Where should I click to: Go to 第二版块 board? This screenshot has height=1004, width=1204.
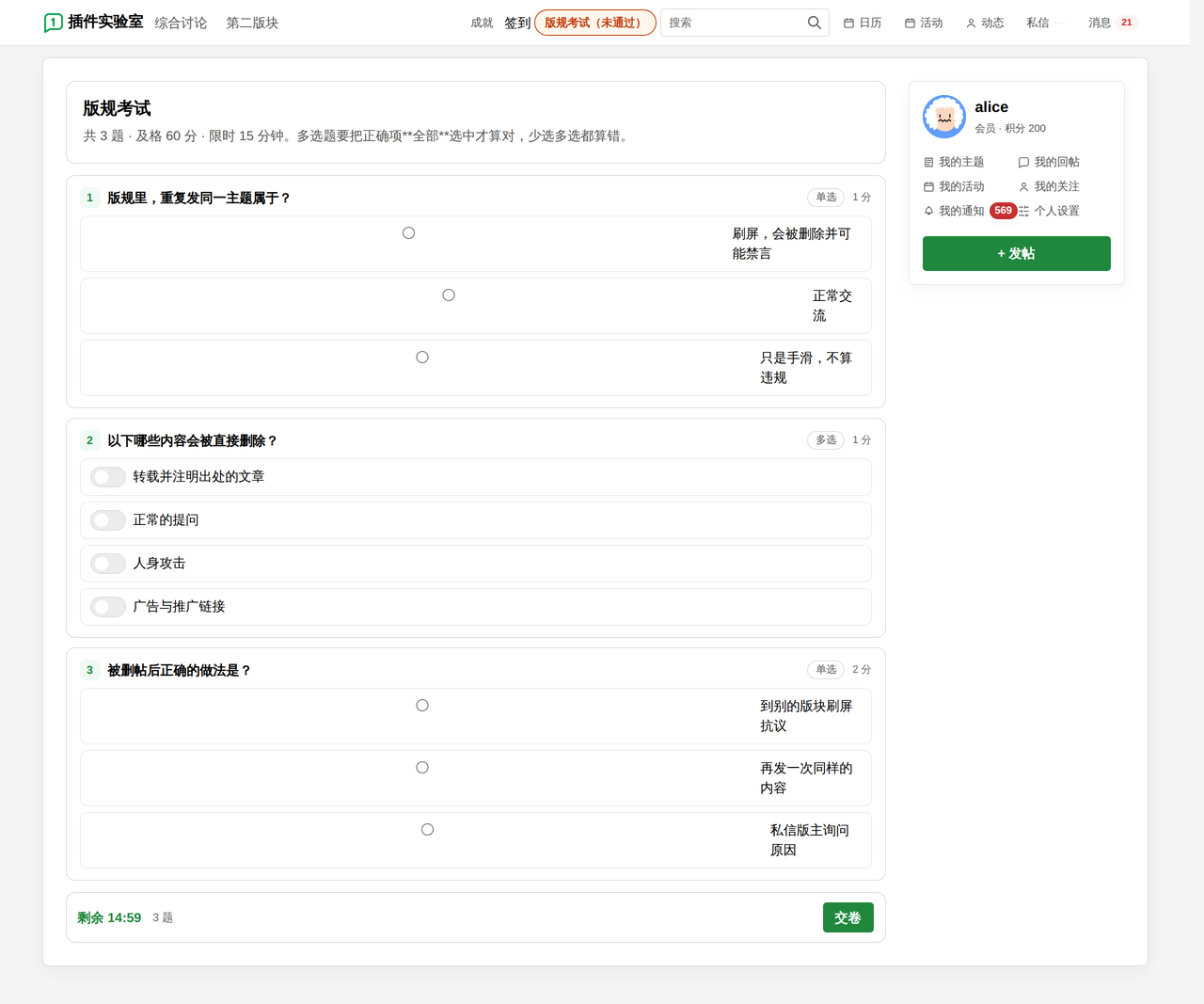[252, 23]
